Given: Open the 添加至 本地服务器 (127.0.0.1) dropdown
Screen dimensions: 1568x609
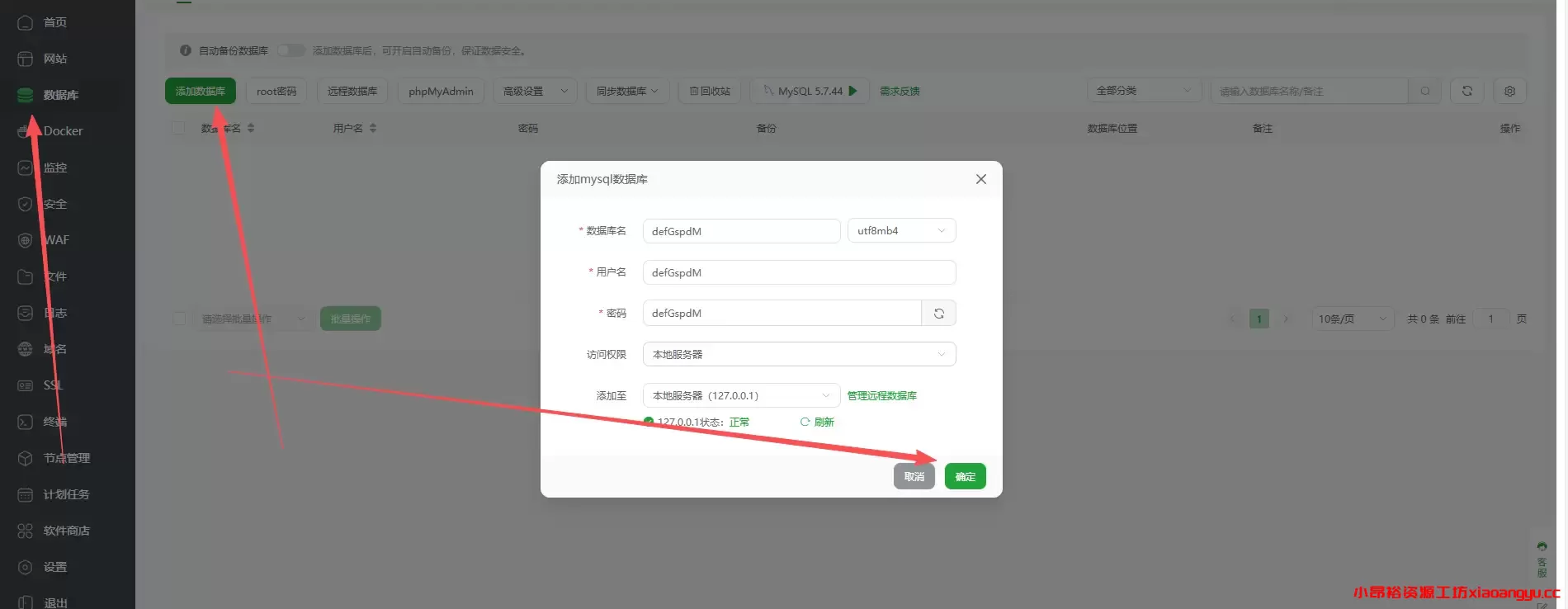Looking at the screenshot, I should tap(741, 396).
